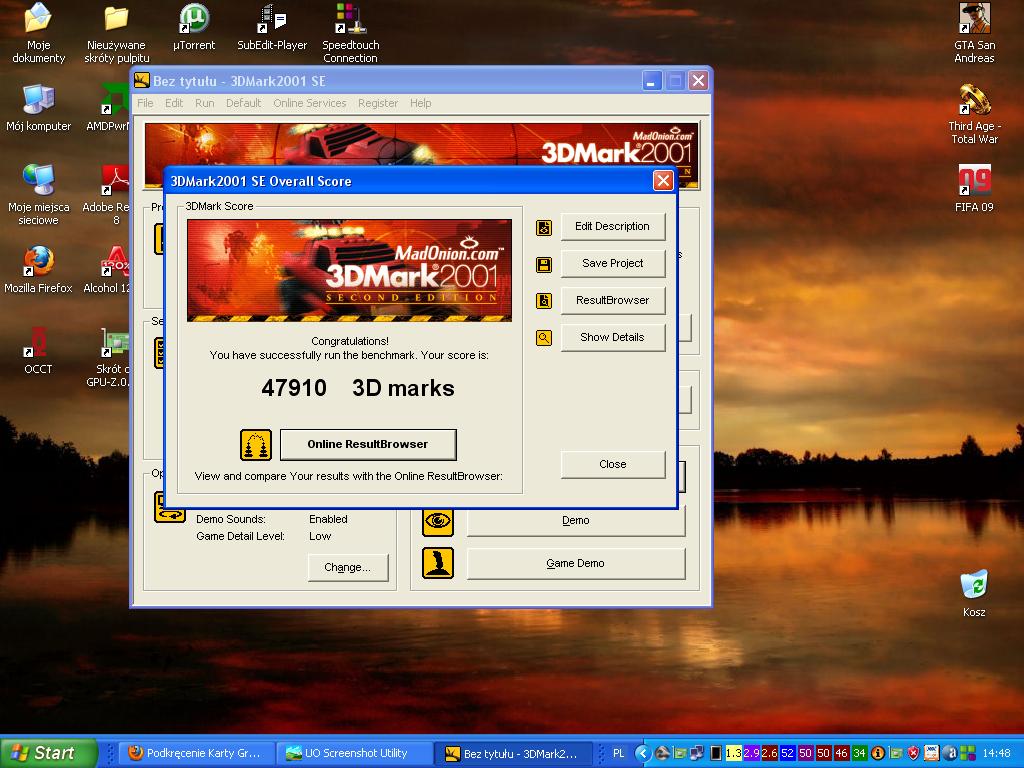Click the joystick icon beside Game Demo
This screenshot has width=1024, height=768.
(x=438, y=564)
